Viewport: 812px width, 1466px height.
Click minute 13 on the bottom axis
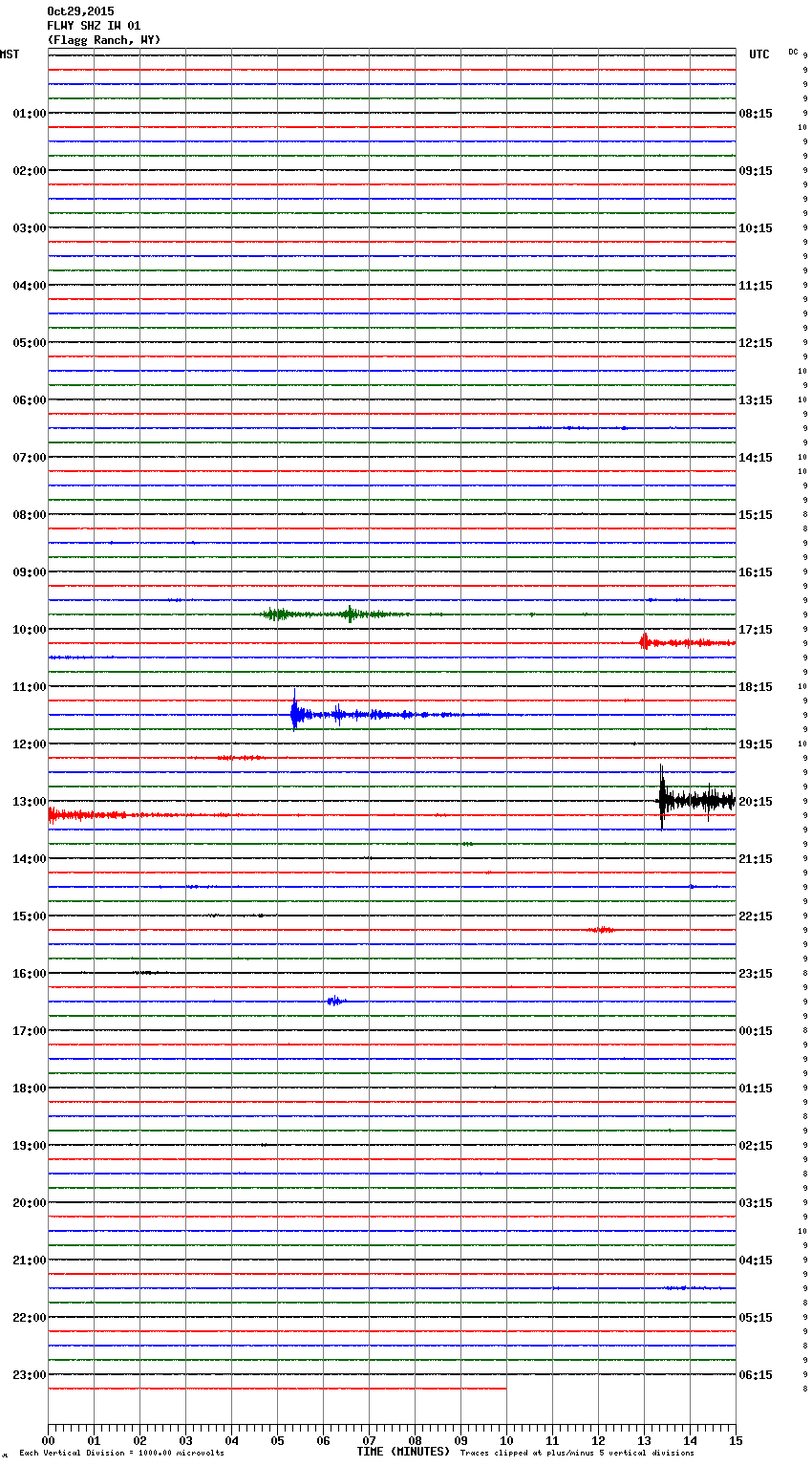click(644, 1441)
